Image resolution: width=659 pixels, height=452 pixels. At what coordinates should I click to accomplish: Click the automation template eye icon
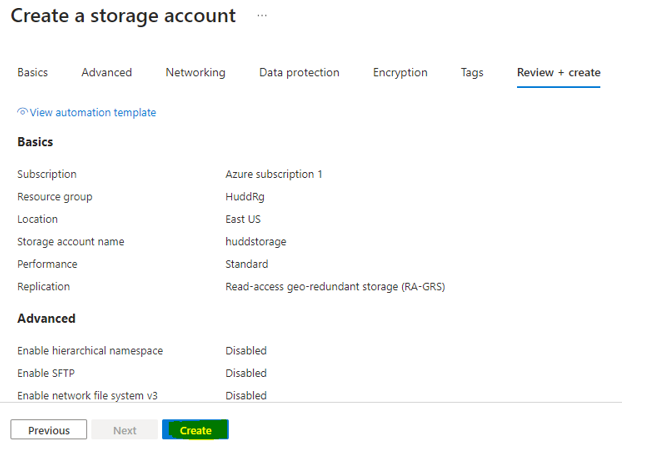tap(22, 112)
